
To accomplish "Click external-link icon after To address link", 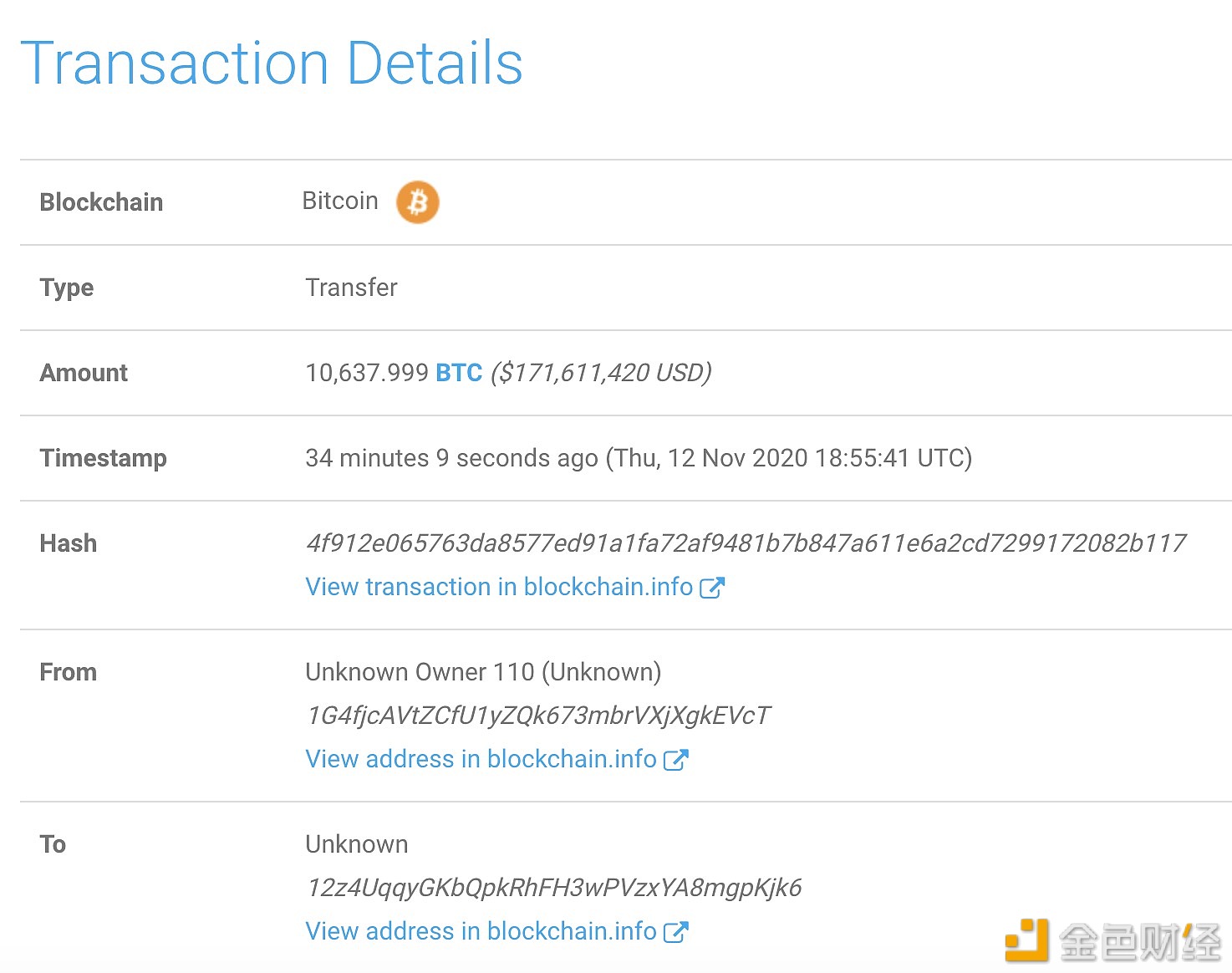I will (x=675, y=932).
